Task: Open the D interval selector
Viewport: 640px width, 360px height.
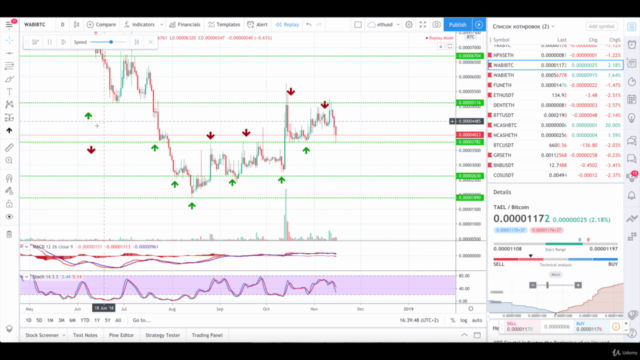Action: [x=62, y=24]
